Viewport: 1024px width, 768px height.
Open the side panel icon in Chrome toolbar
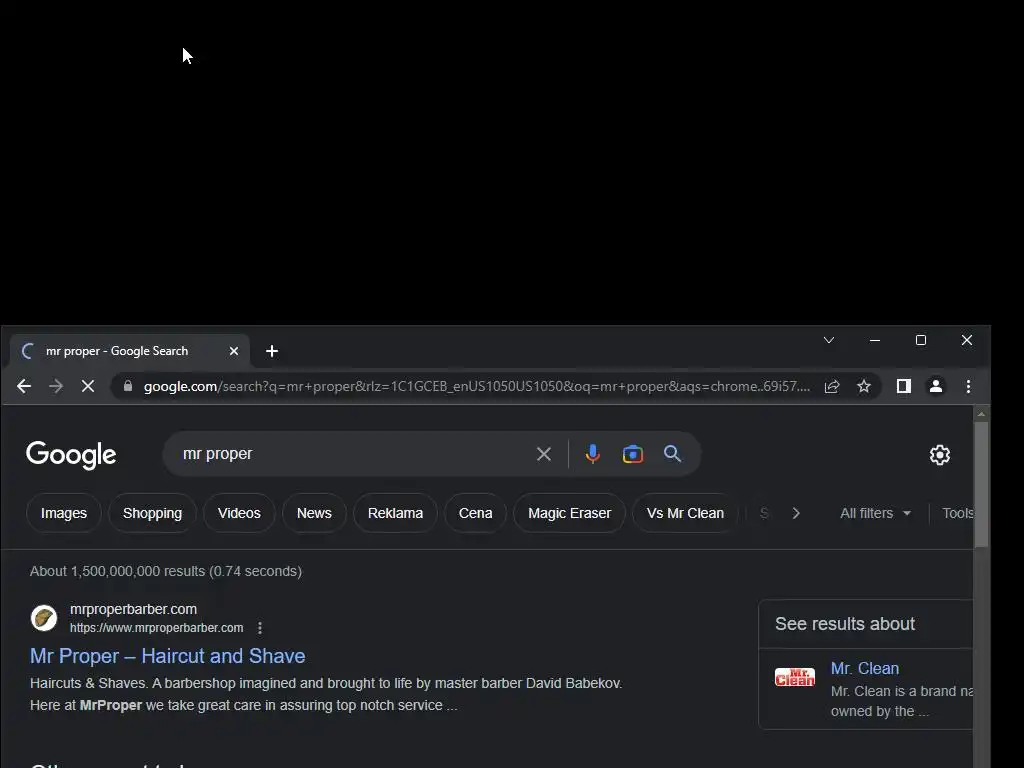pos(904,387)
